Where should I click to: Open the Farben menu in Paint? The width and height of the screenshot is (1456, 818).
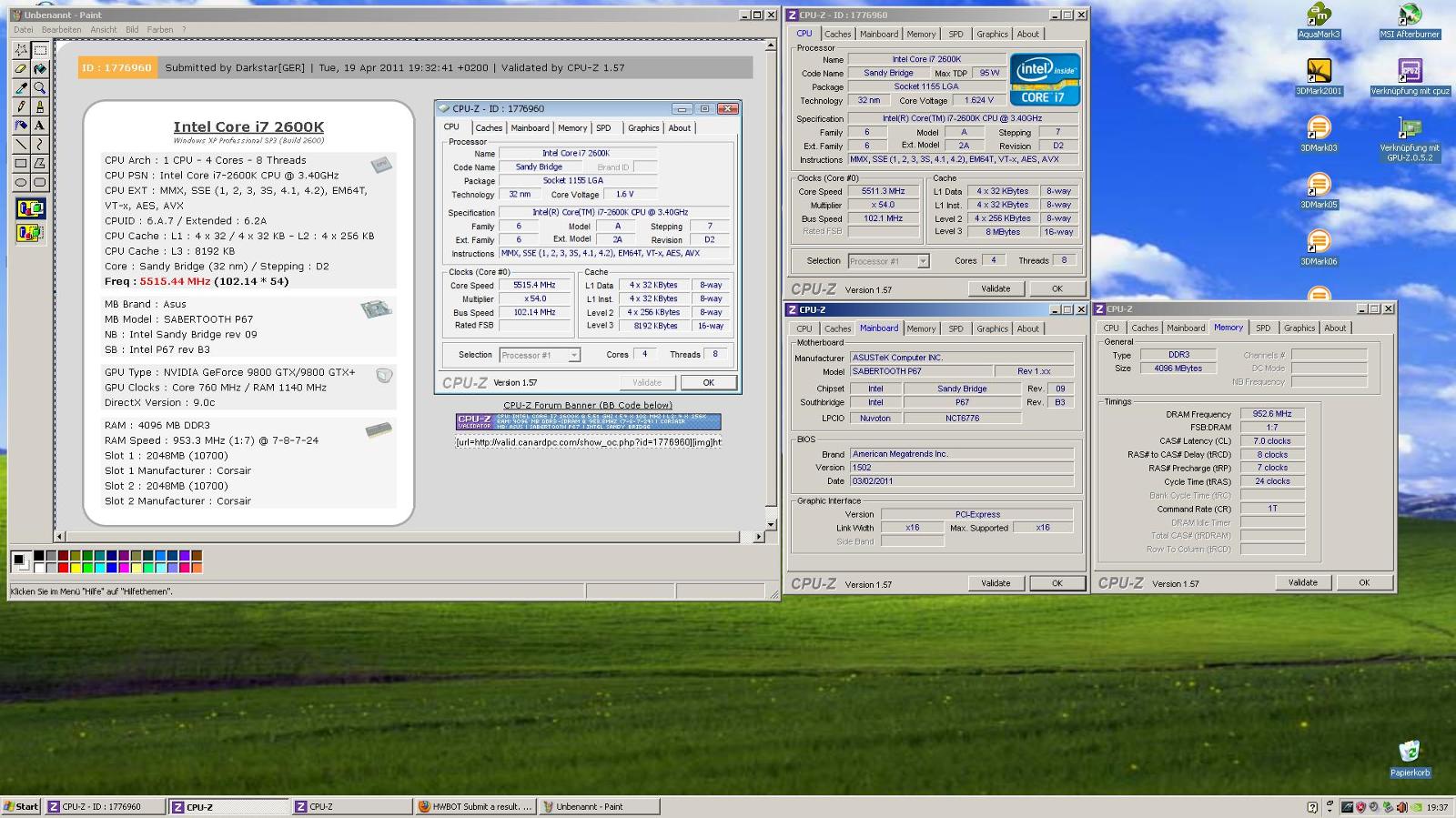pyautogui.click(x=160, y=29)
